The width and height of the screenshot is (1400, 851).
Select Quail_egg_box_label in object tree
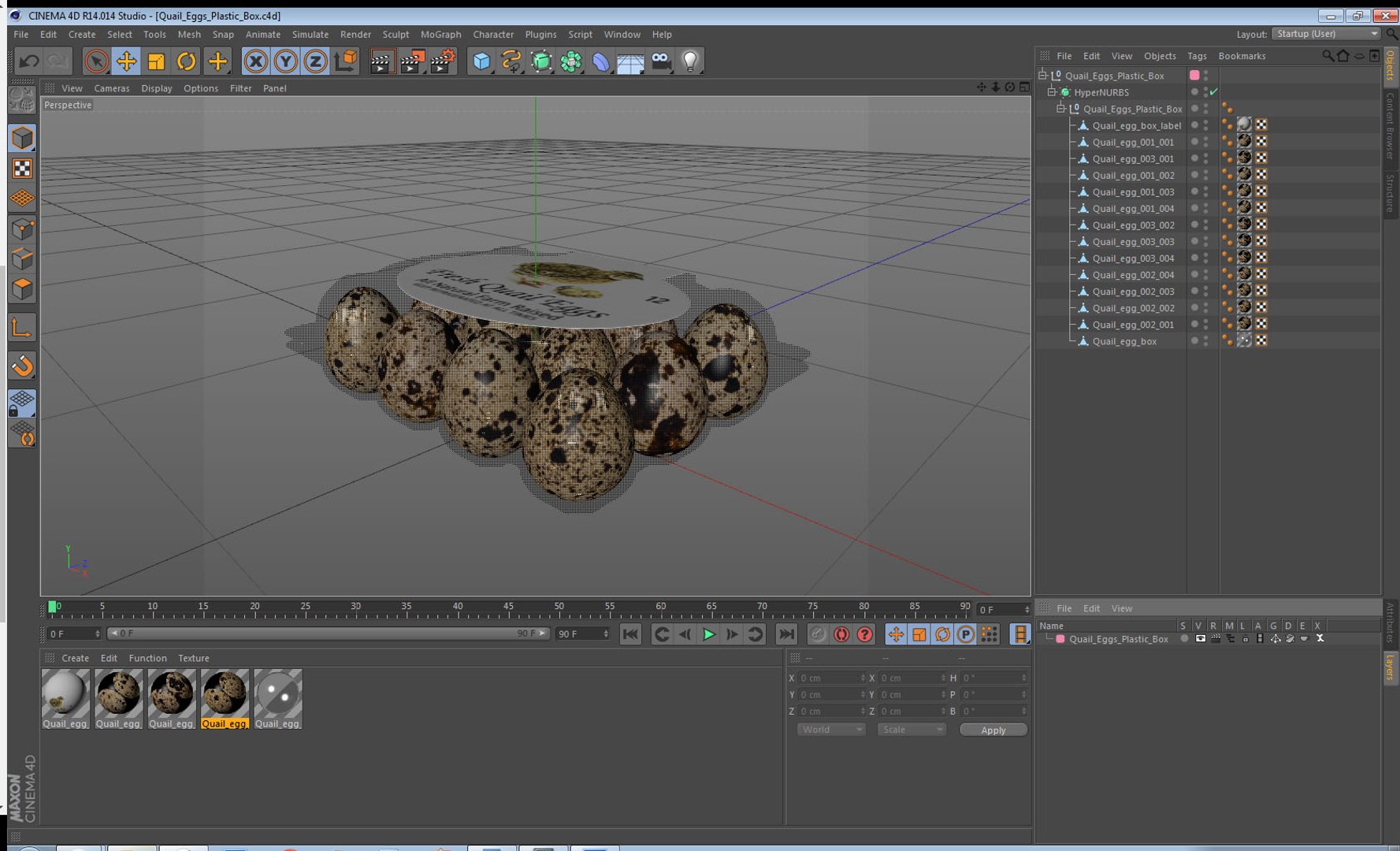(1136, 125)
